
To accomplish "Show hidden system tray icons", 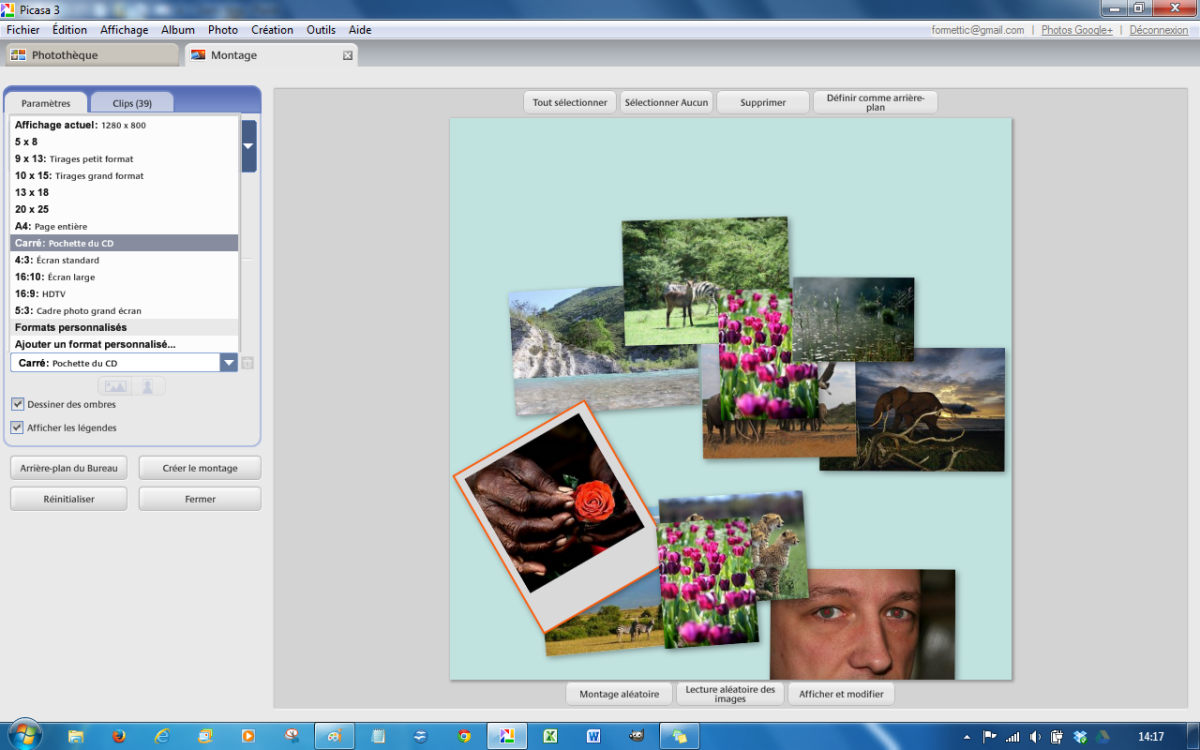I will [969, 737].
